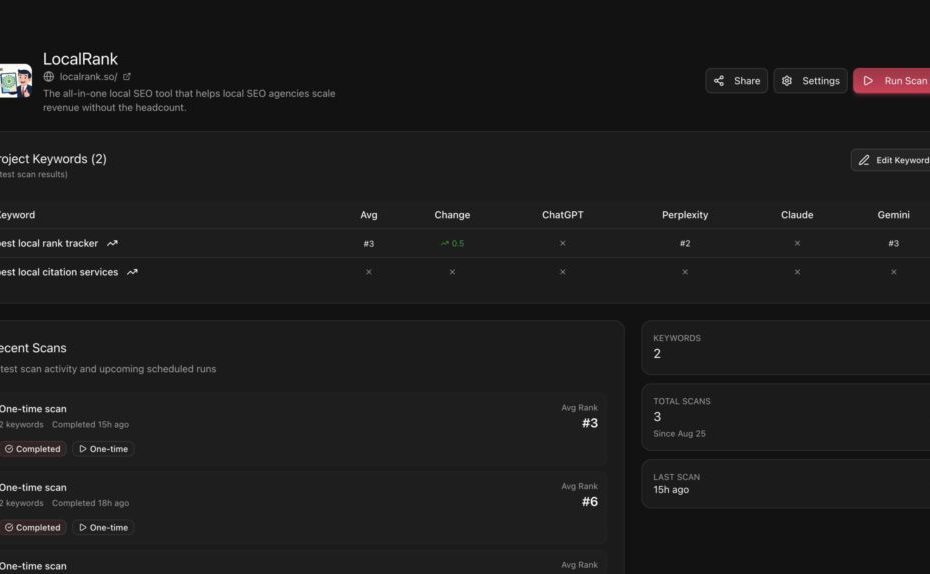The width and height of the screenshot is (930, 574).
Task: Click the Avg Rank #6 value
Action: pyautogui.click(x=590, y=502)
